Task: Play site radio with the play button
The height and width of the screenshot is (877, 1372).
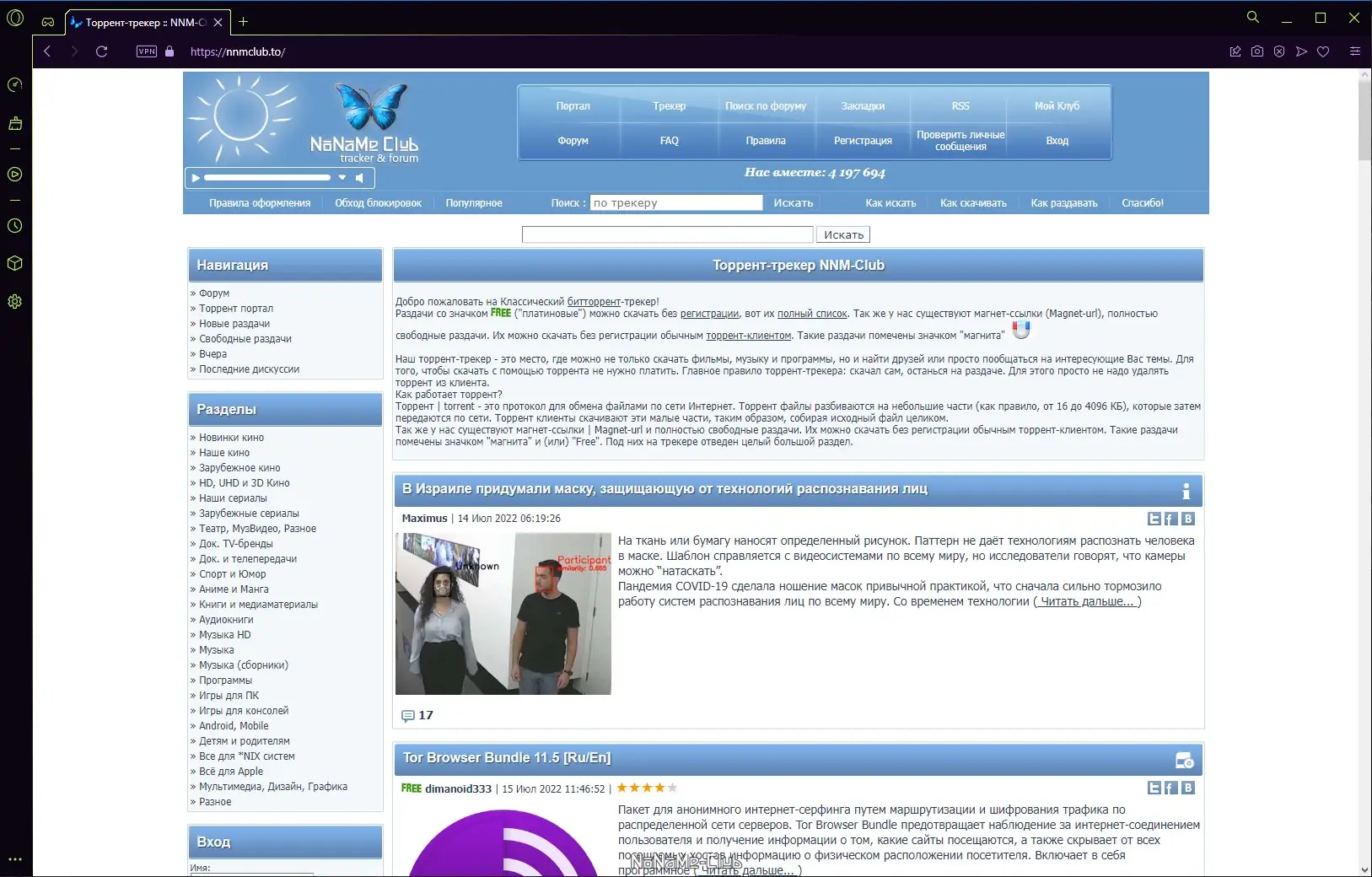Action: coord(196,178)
